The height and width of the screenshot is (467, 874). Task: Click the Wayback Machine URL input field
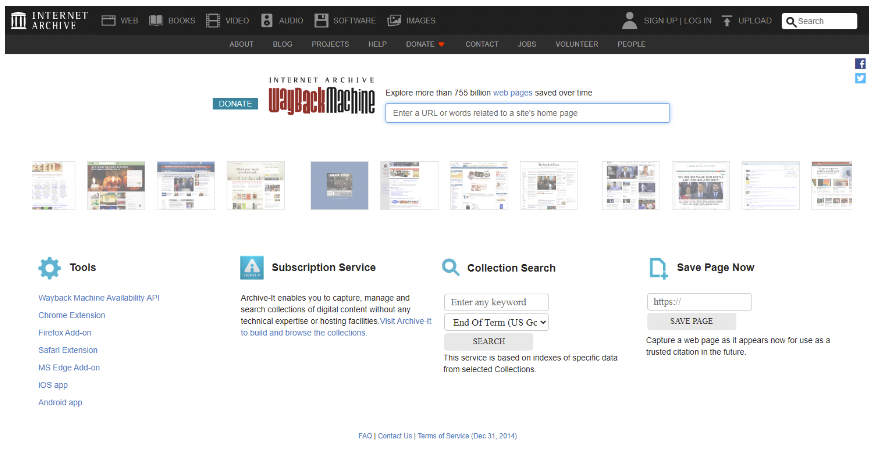click(x=527, y=113)
